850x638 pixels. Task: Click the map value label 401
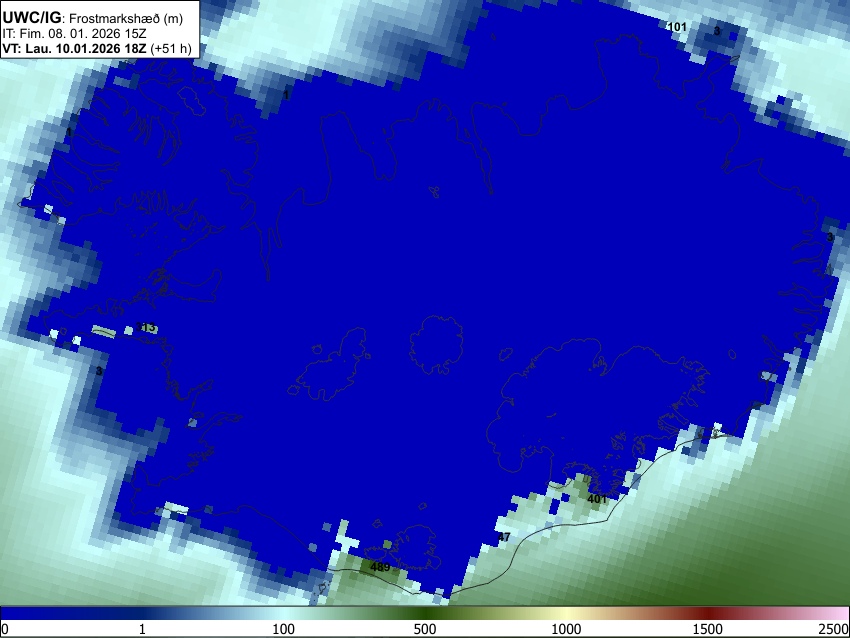click(597, 499)
